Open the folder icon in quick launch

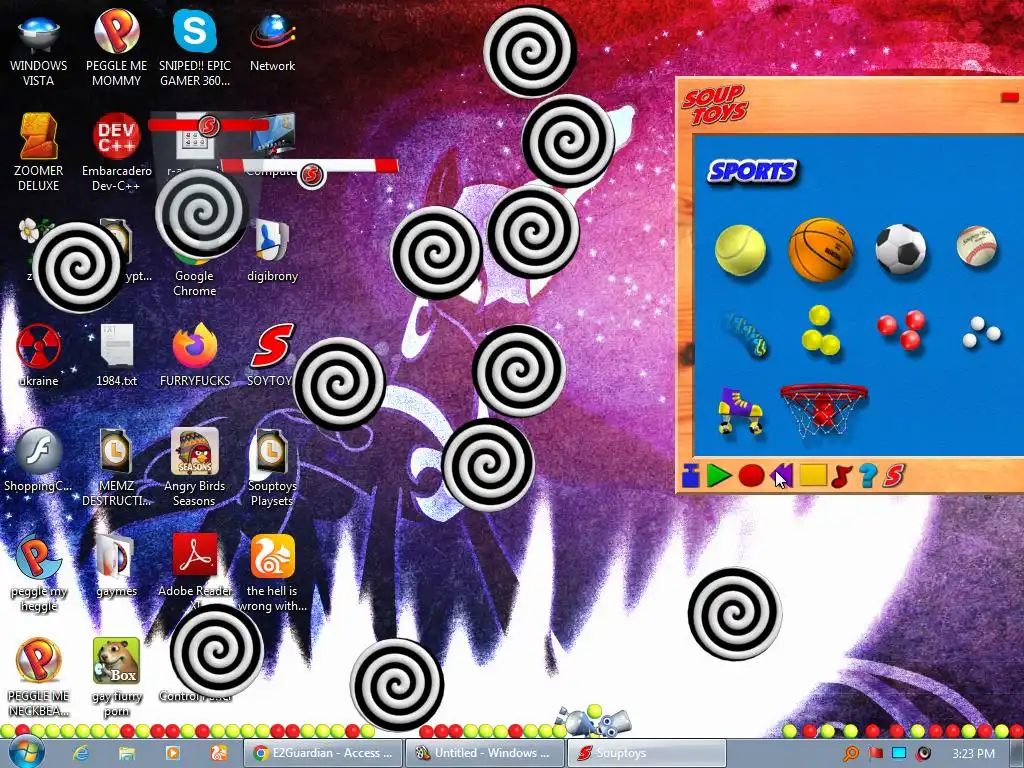click(x=127, y=753)
